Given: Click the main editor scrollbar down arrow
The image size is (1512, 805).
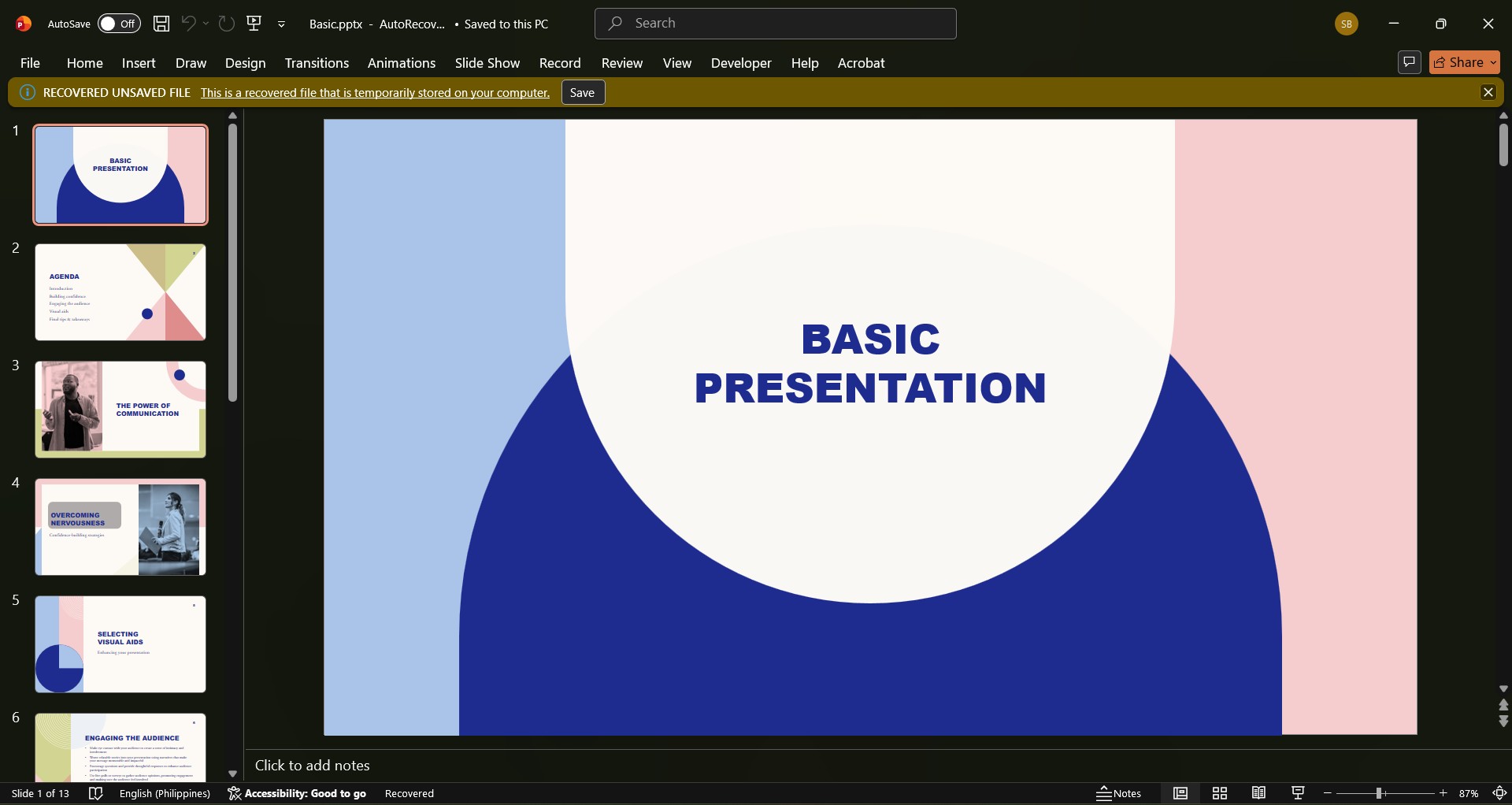Looking at the screenshot, I should [1503, 688].
